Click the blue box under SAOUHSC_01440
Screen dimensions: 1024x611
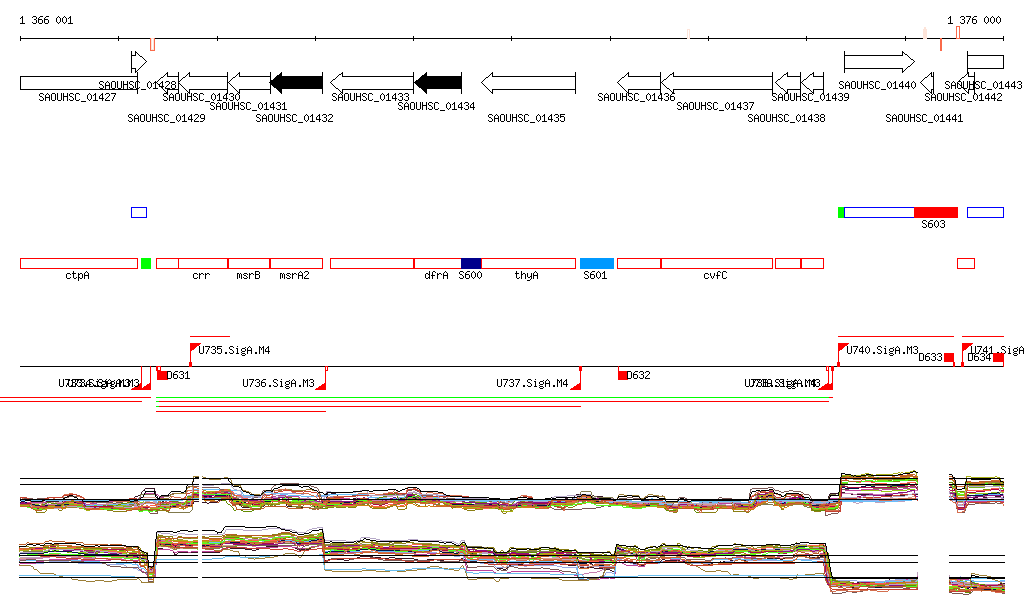click(x=879, y=212)
